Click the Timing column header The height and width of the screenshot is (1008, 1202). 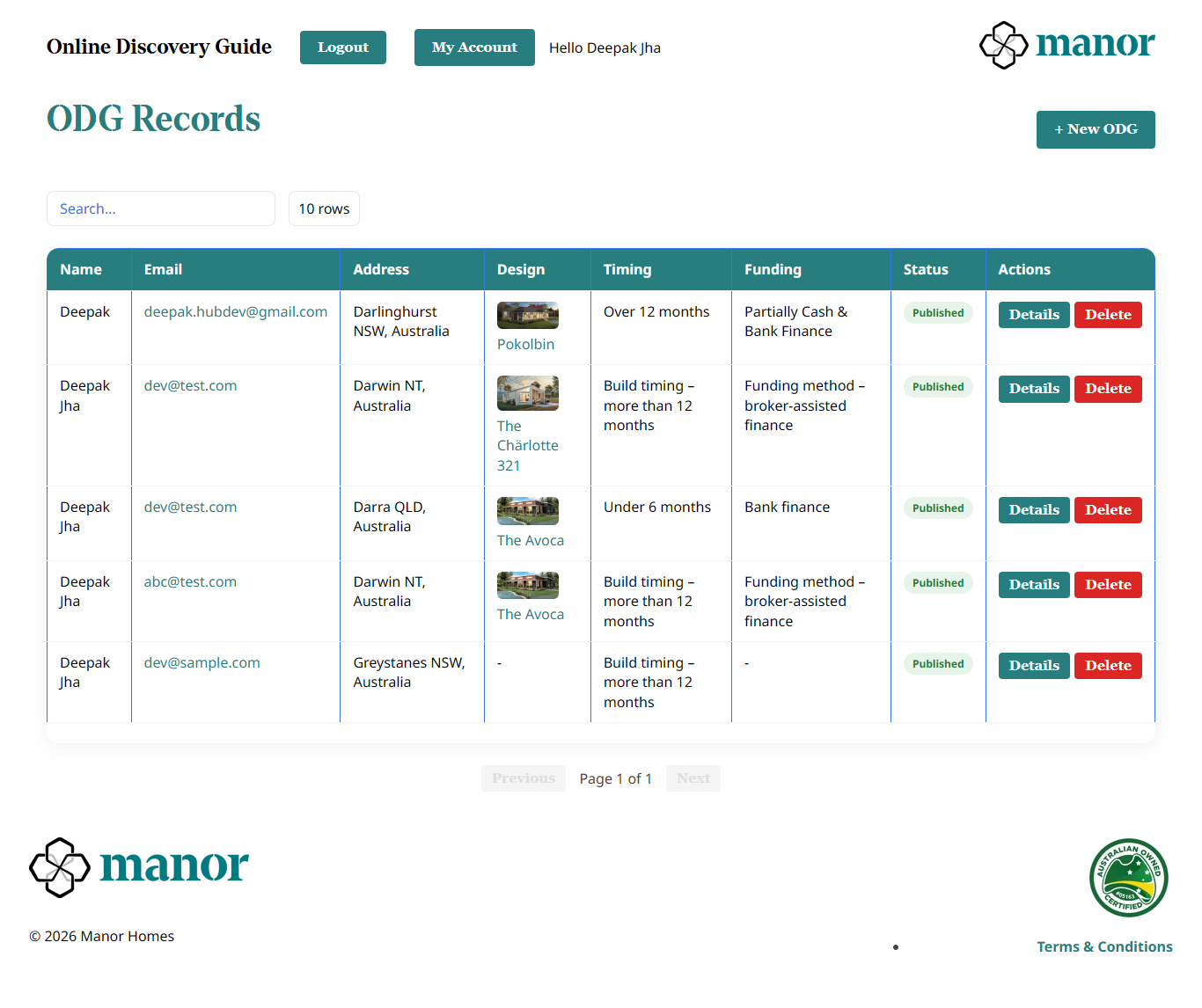tap(627, 269)
